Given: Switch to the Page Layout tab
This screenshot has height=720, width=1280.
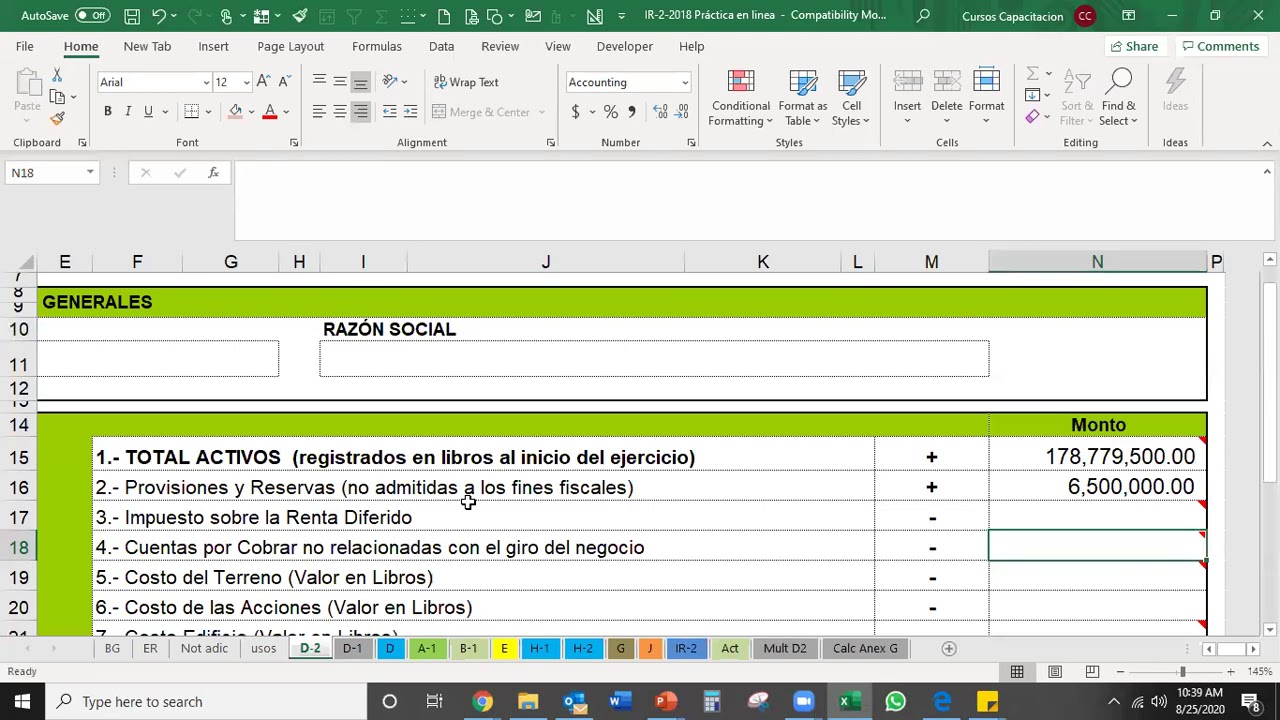Looking at the screenshot, I should click(x=291, y=46).
